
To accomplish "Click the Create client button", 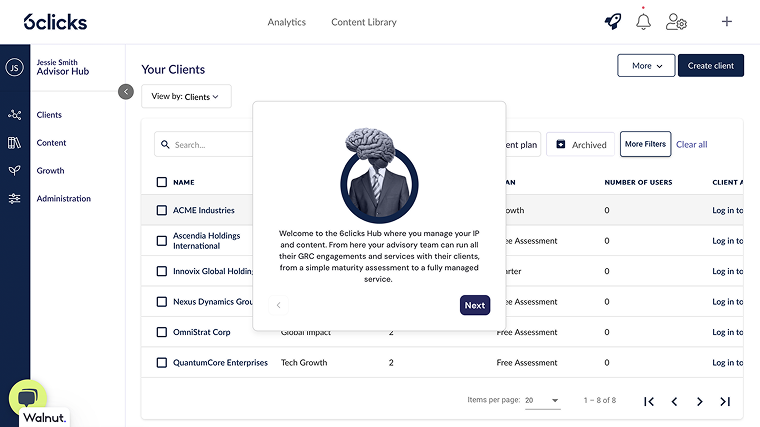I will click(x=711, y=65).
